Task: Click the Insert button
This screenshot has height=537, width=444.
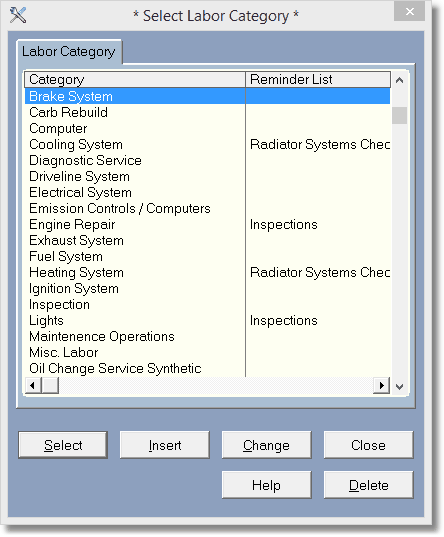Action: 165,445
